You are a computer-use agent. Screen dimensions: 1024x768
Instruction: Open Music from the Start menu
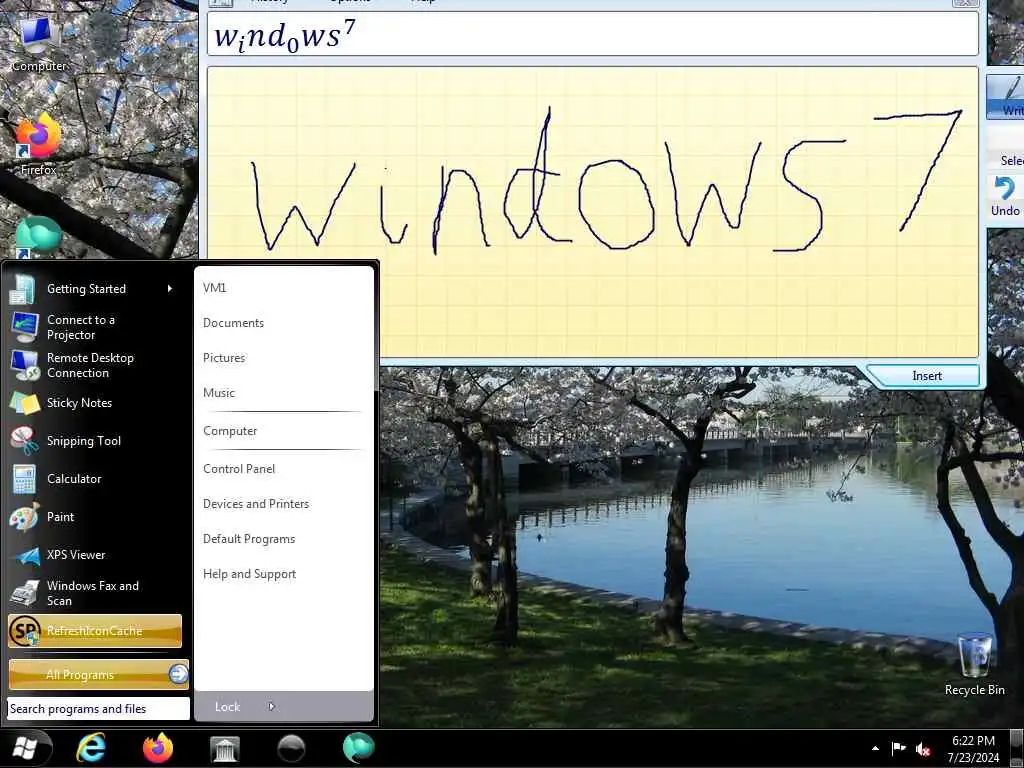tap(219, 393)
